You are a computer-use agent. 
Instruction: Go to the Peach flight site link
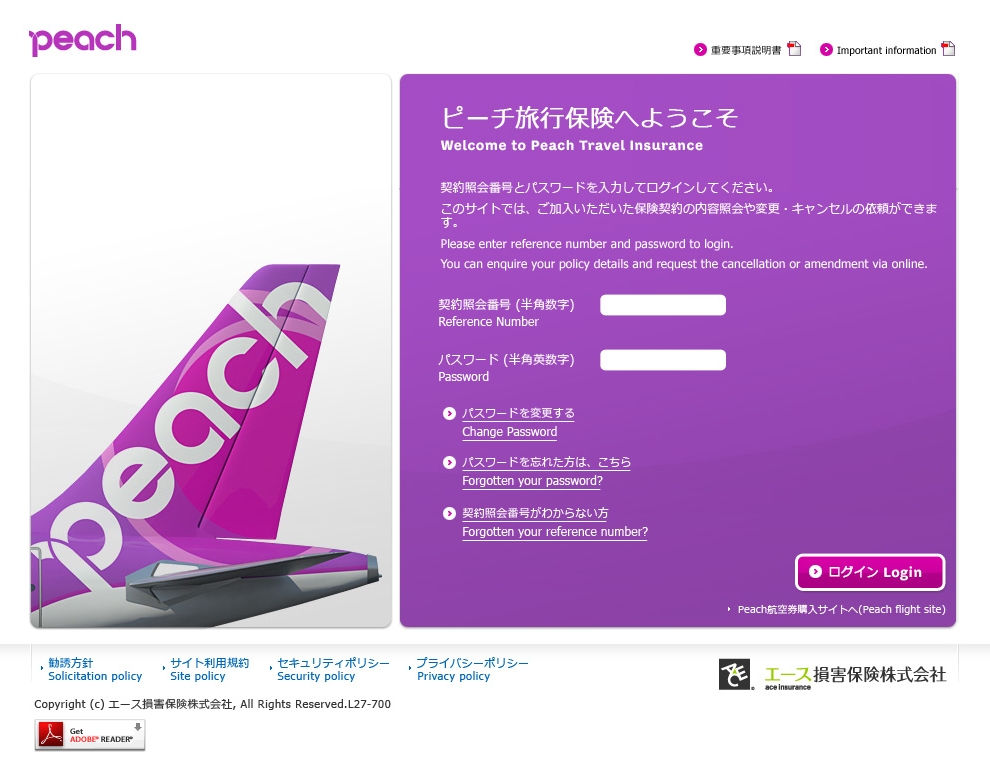(841, 610)
